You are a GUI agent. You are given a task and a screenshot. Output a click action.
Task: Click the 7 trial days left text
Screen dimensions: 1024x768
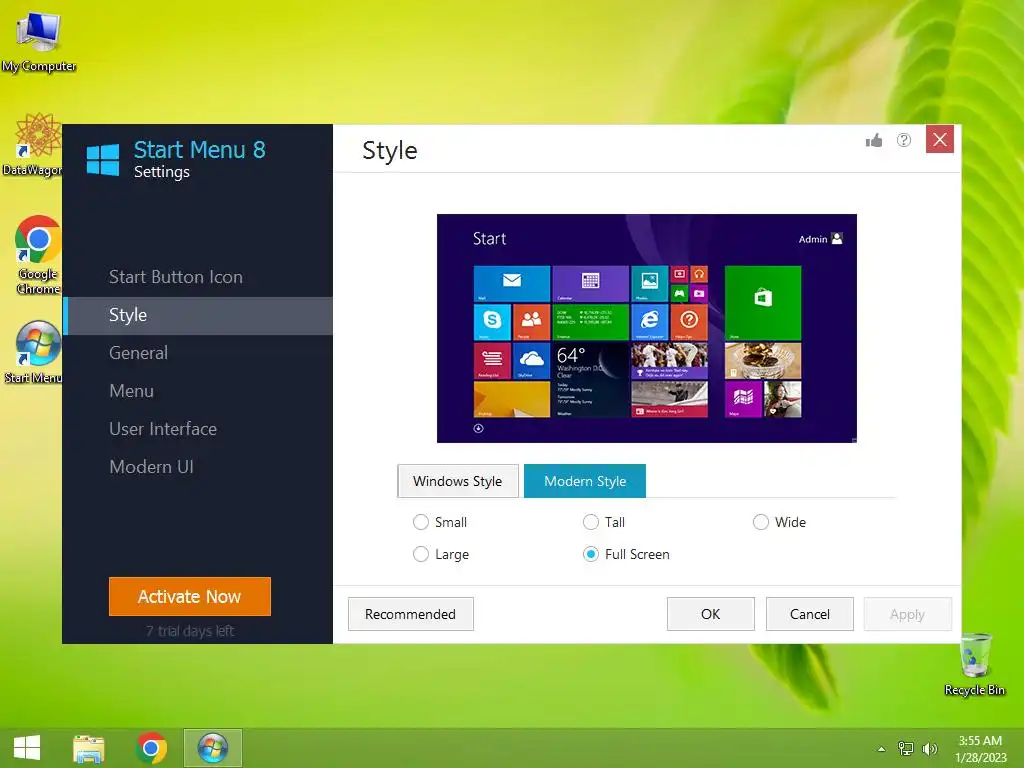click(189, 631)
